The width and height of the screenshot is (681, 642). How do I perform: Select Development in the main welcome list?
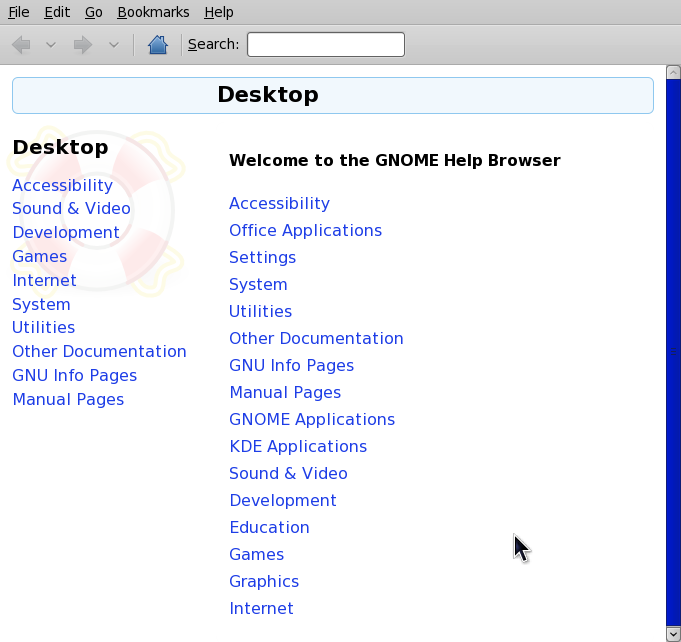coord(283,500)
